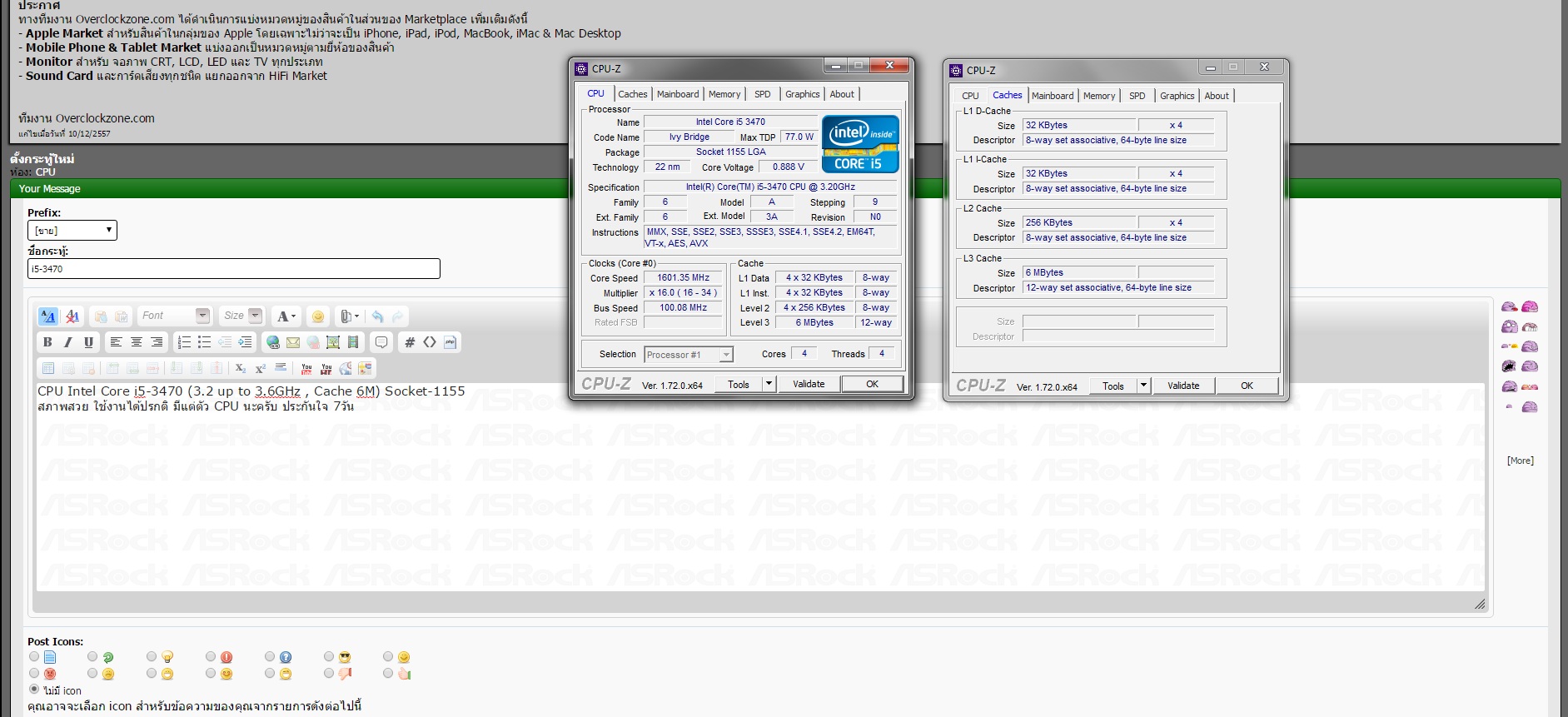Switch to Memory tab in left CPU-Z window
Screen dimensions: 1568x717
[724, 94]
